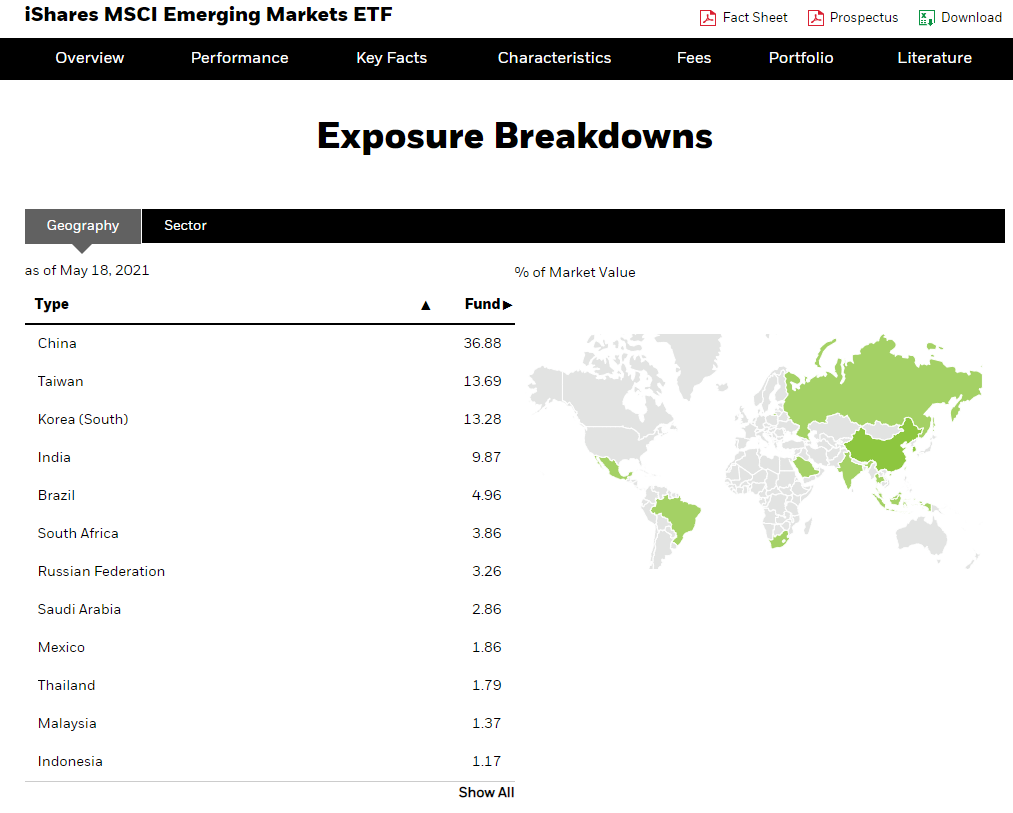
Task: Navigate to Fees
Action: [x=694, y=58]
